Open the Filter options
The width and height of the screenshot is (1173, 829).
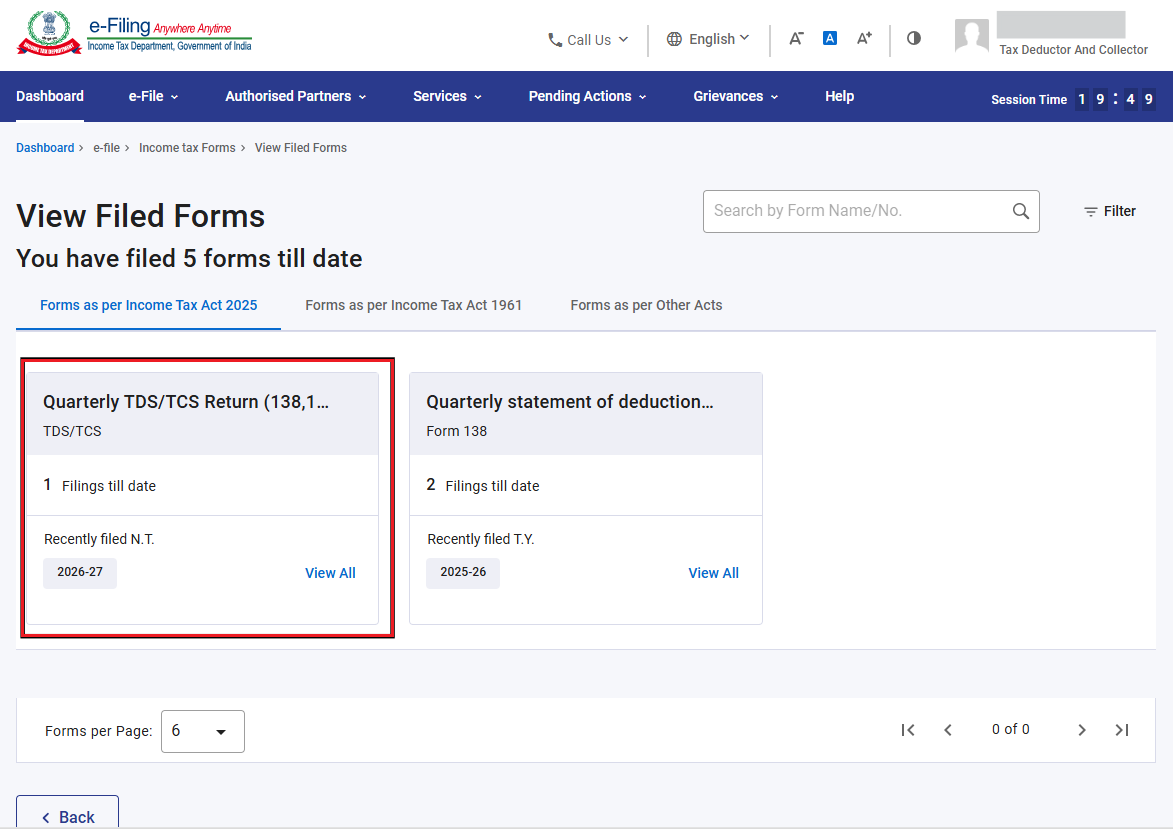[1110, 212]
